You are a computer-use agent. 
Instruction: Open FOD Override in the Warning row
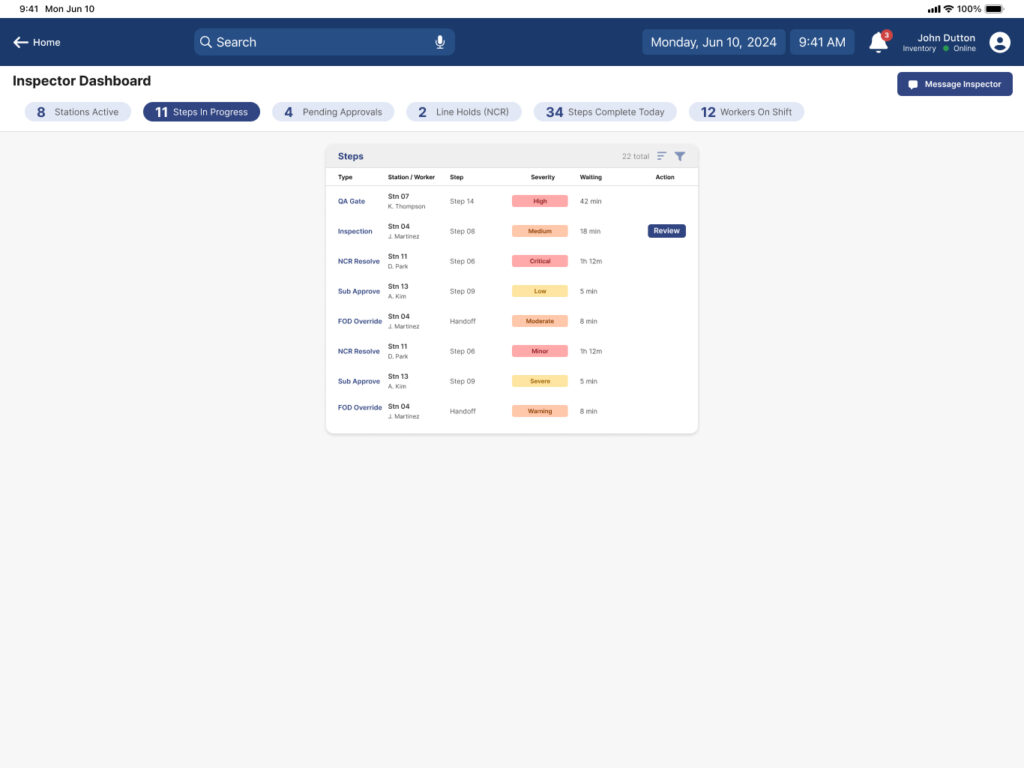[360, 408]
